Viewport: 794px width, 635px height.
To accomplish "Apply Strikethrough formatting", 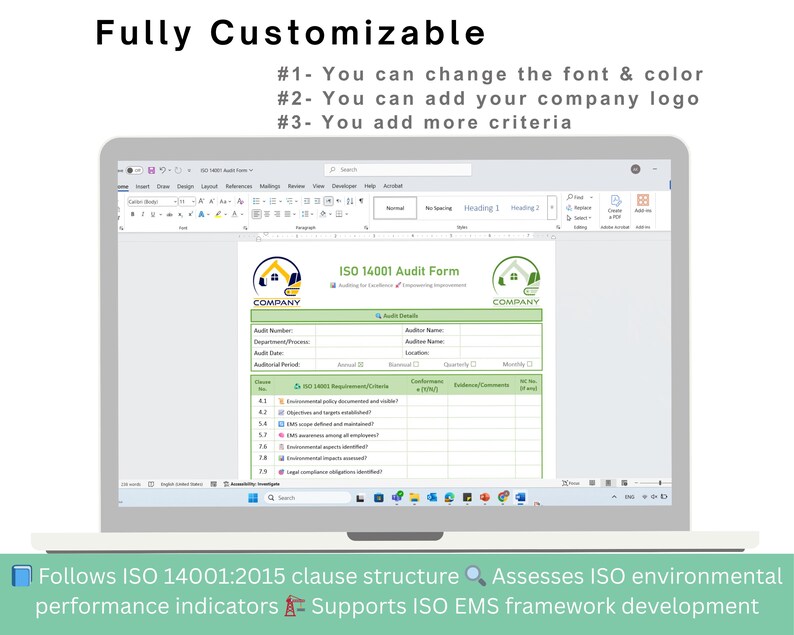I will (x=170, y=215).
